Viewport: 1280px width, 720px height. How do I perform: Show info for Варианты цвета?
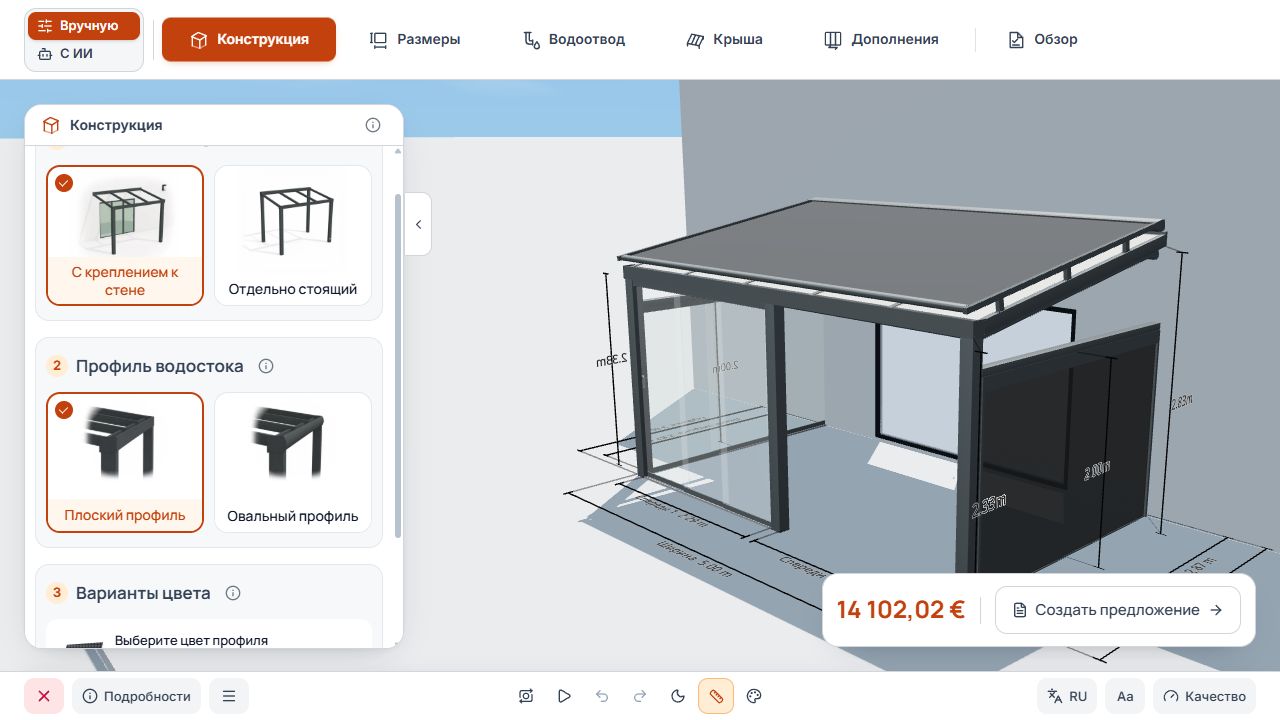[233, 593]
